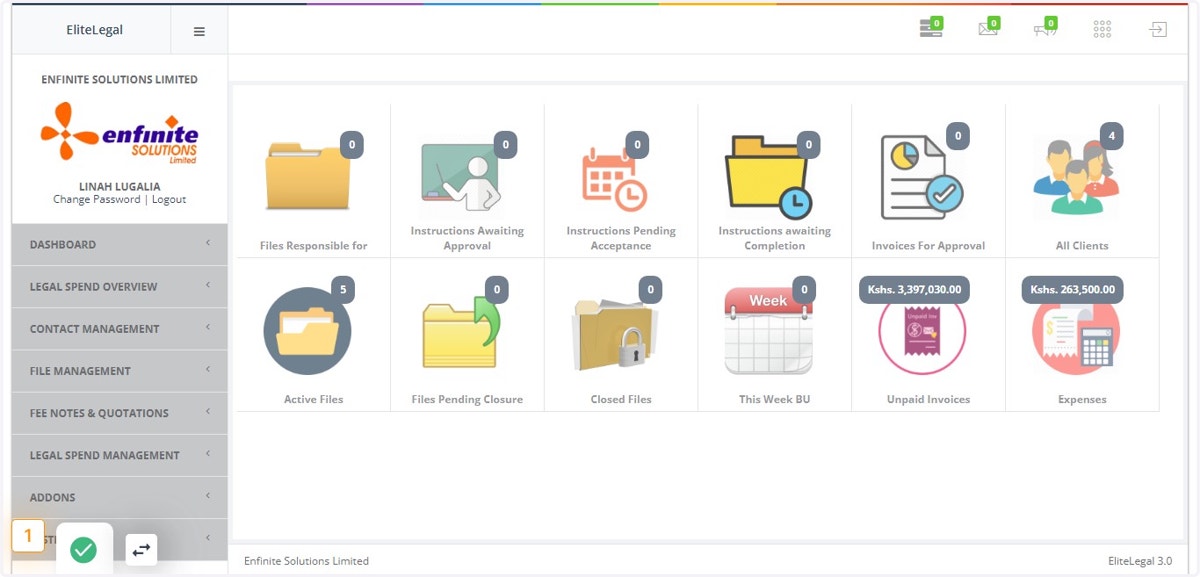The image size is (1200, 577).
Task: Open the server tasks notification icon
Action: tap(931, 29)
